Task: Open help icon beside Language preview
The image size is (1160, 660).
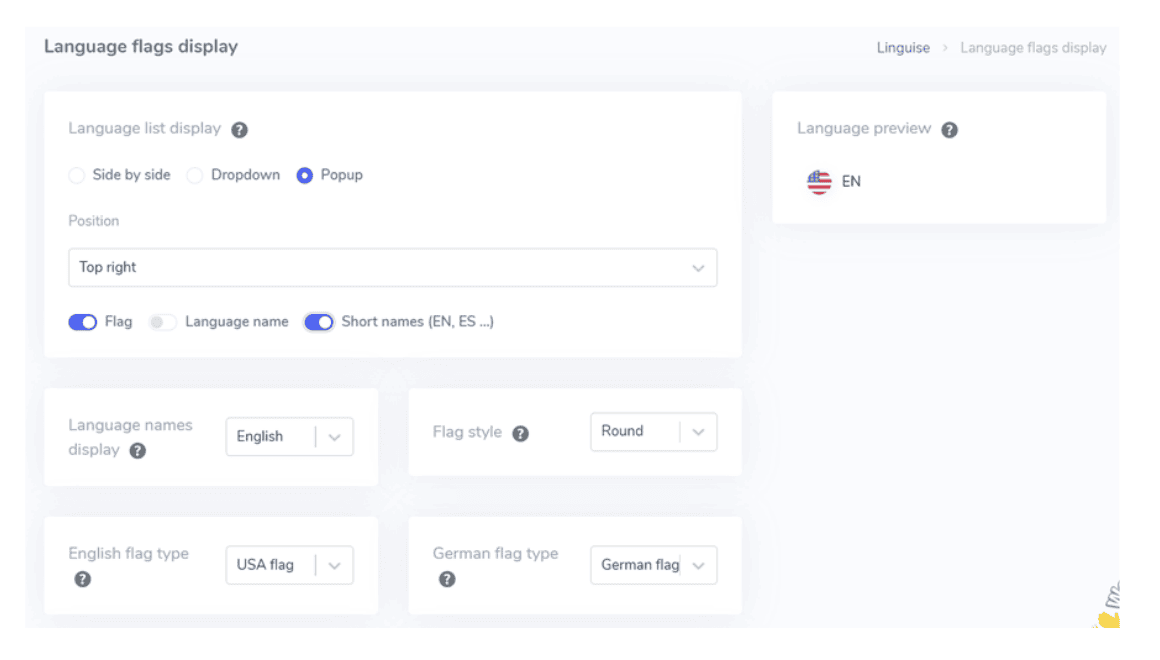Action: pos(949,130)
